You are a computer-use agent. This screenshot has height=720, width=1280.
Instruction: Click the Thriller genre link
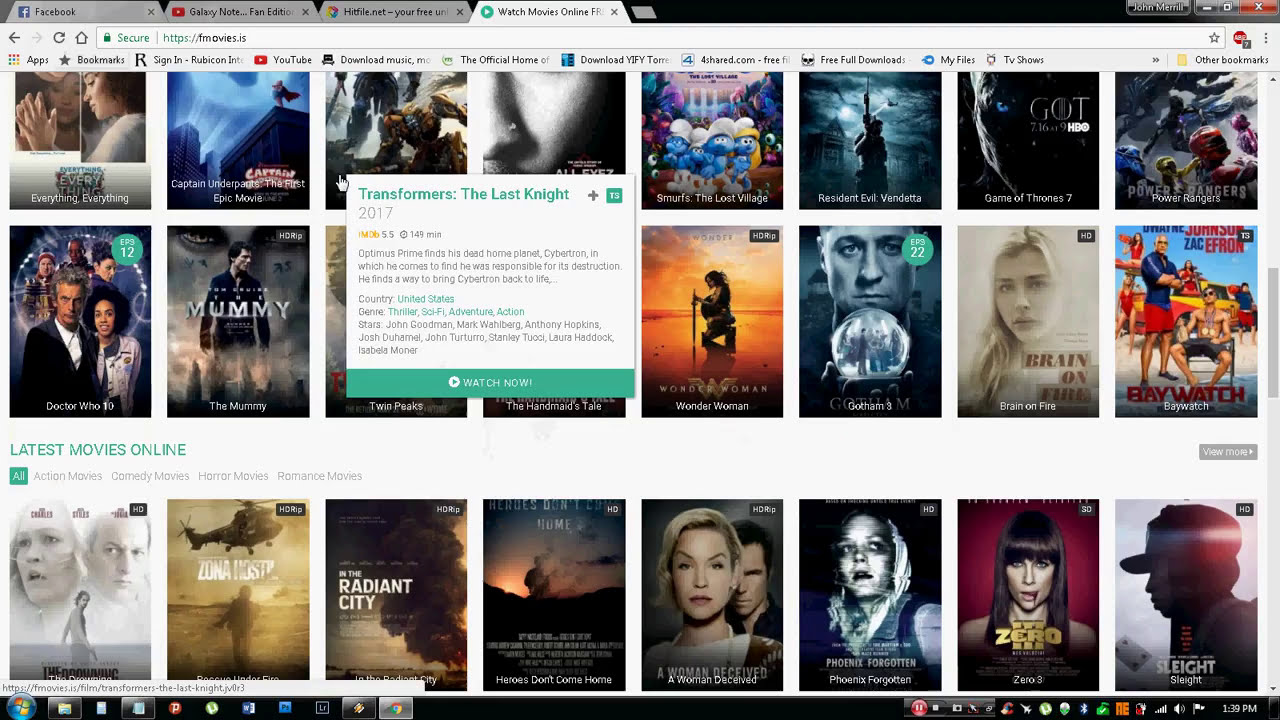coord(402,312)
